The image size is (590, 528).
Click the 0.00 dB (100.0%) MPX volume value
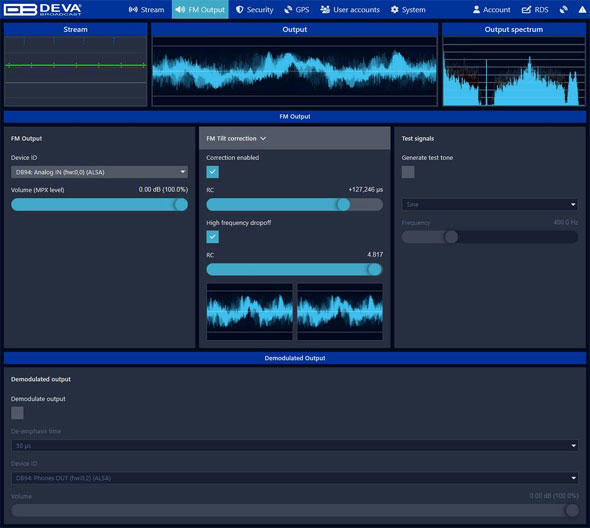(x=163, y=190)
